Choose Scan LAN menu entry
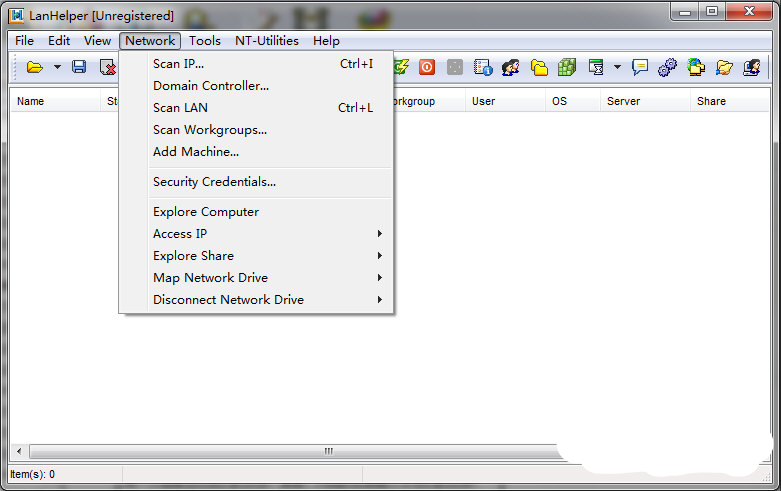 point(257,108)
